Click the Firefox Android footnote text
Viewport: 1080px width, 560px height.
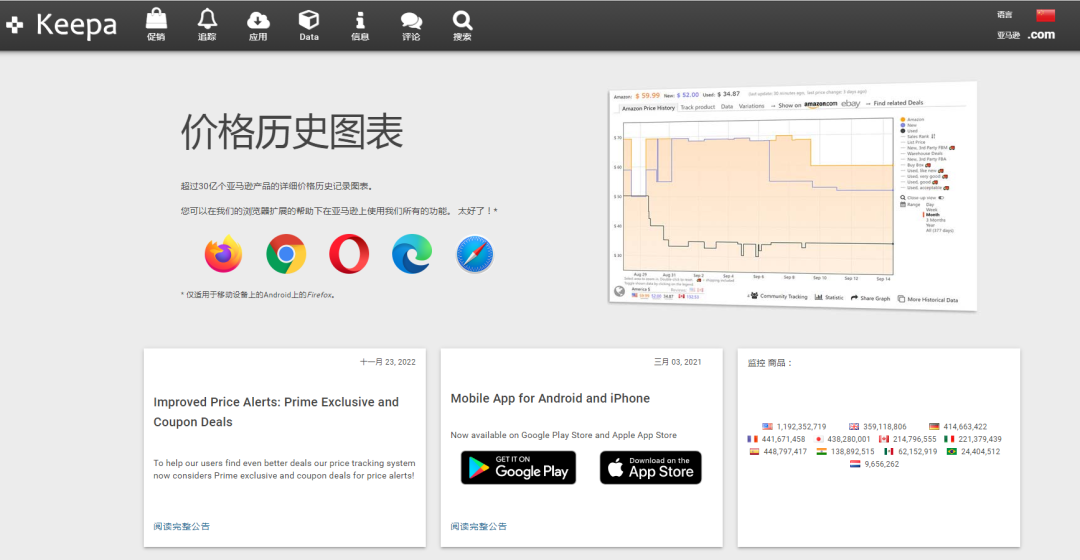[x=258, y=295]
